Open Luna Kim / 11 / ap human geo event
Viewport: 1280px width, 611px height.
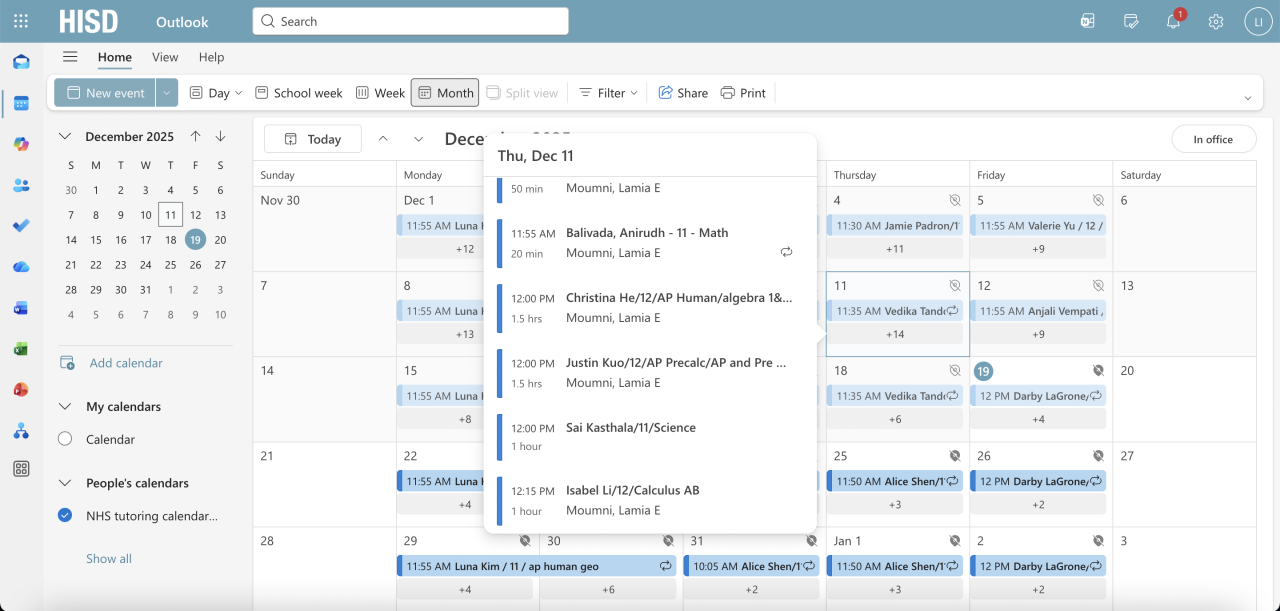537,566
